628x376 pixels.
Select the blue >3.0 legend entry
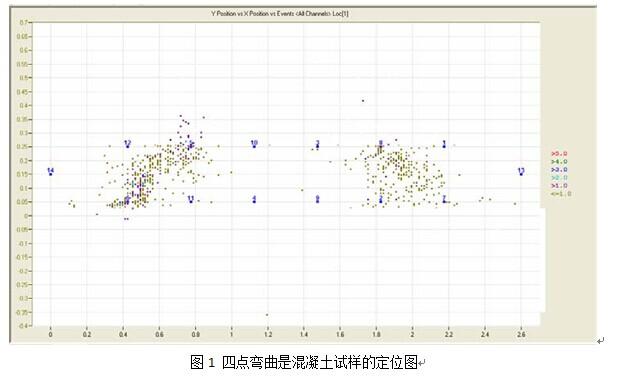pyautogui.click(x=559, y=170)
